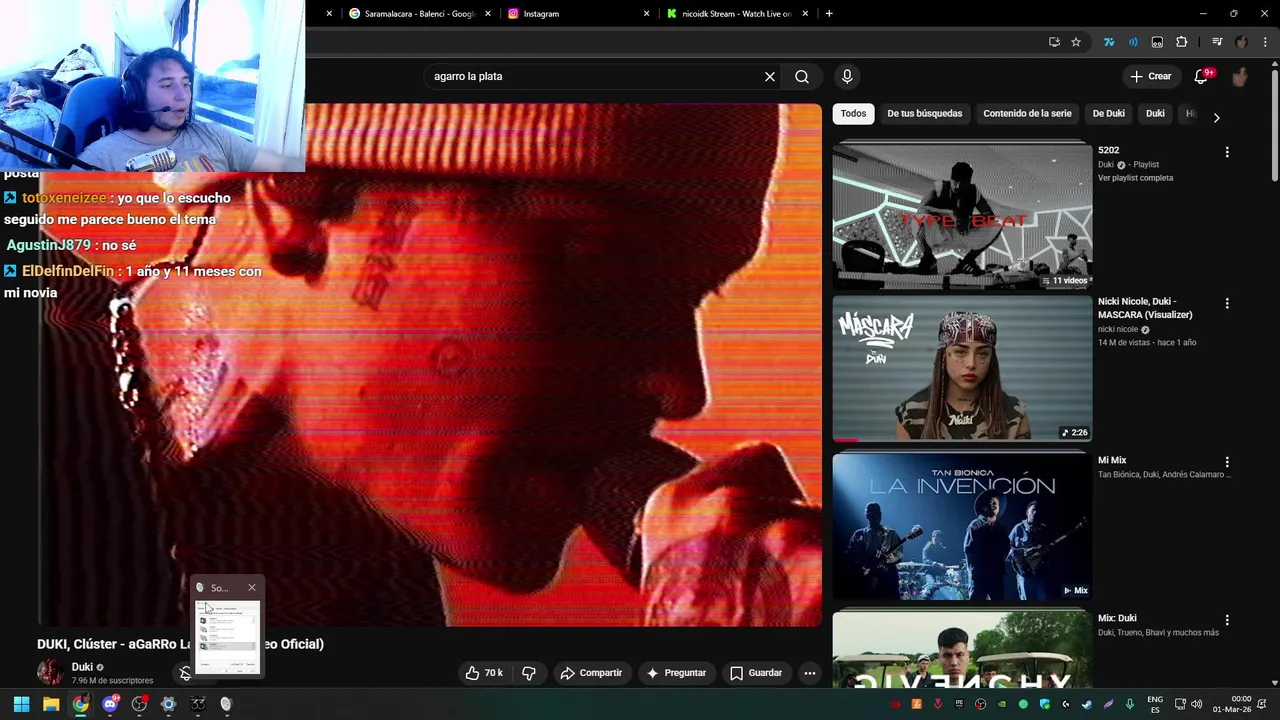Select the De tus búsquedas chip

[925, 113]
